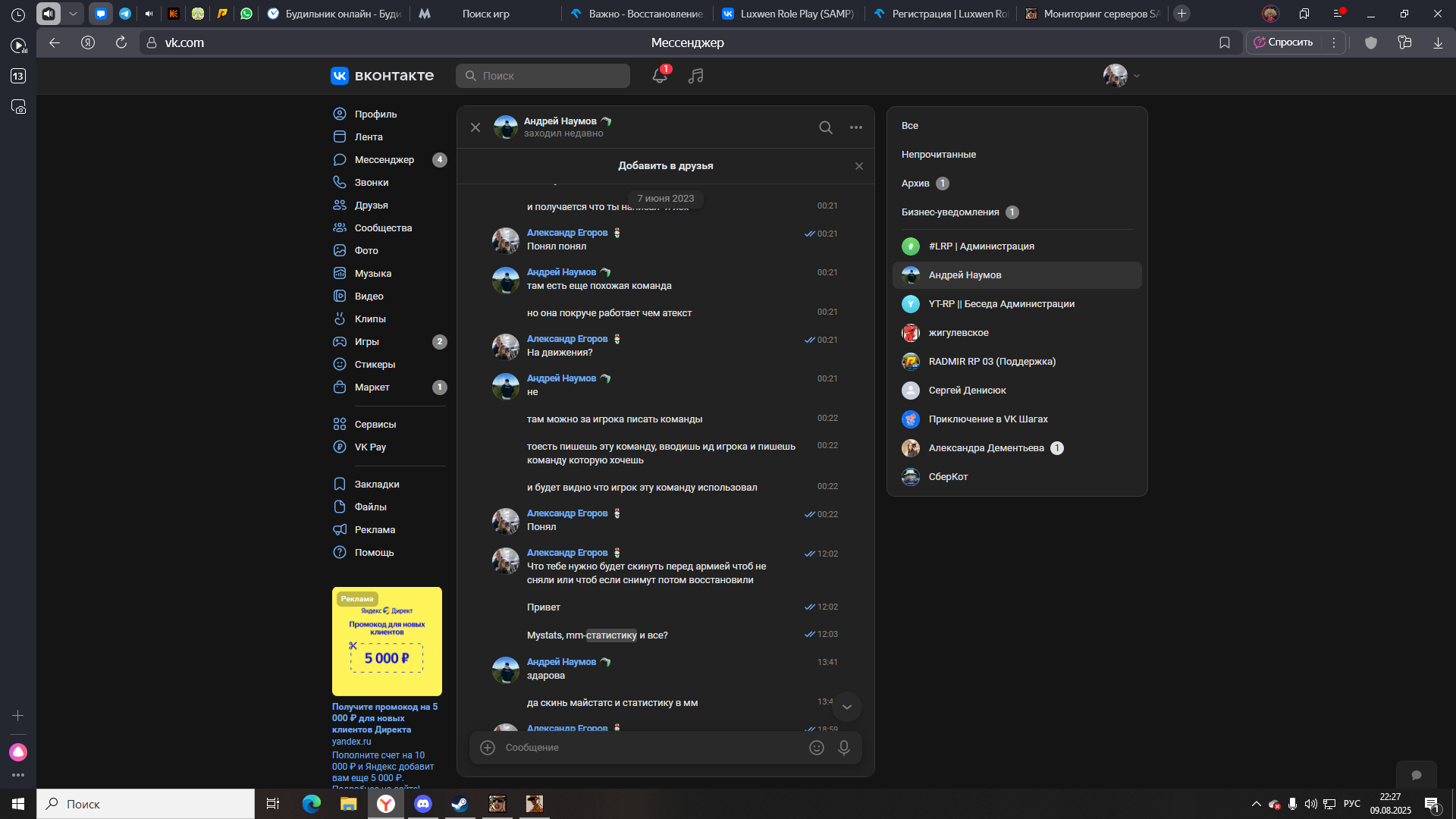Open the жигулевское conversation
1456x819 pixels.
click(x=958, y=333)
